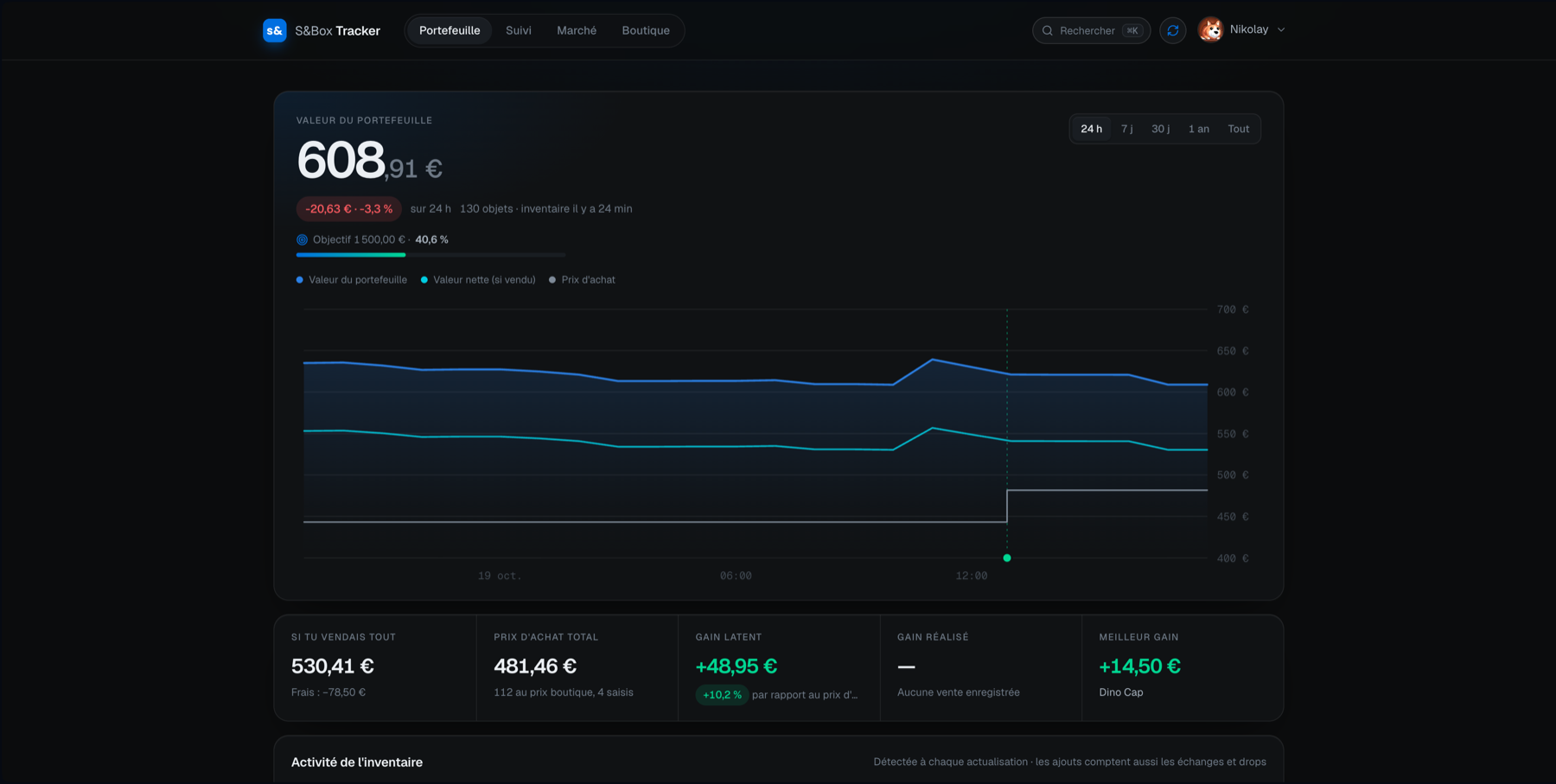Image resolution: width=1556 pixels, height=784 pixels.
Task: Click the 112 au prix boutique, 4 saisis text
Action: pos(564,692)
